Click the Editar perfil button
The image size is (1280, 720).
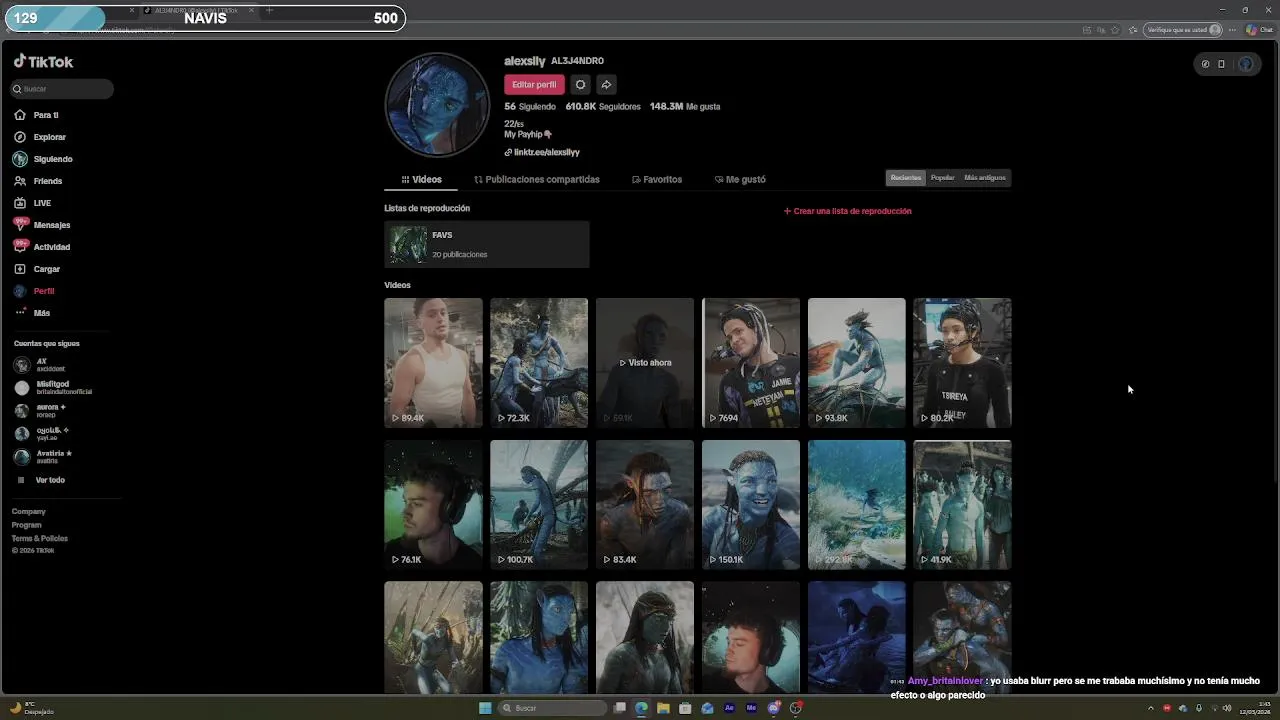click(x=534, y=85)
